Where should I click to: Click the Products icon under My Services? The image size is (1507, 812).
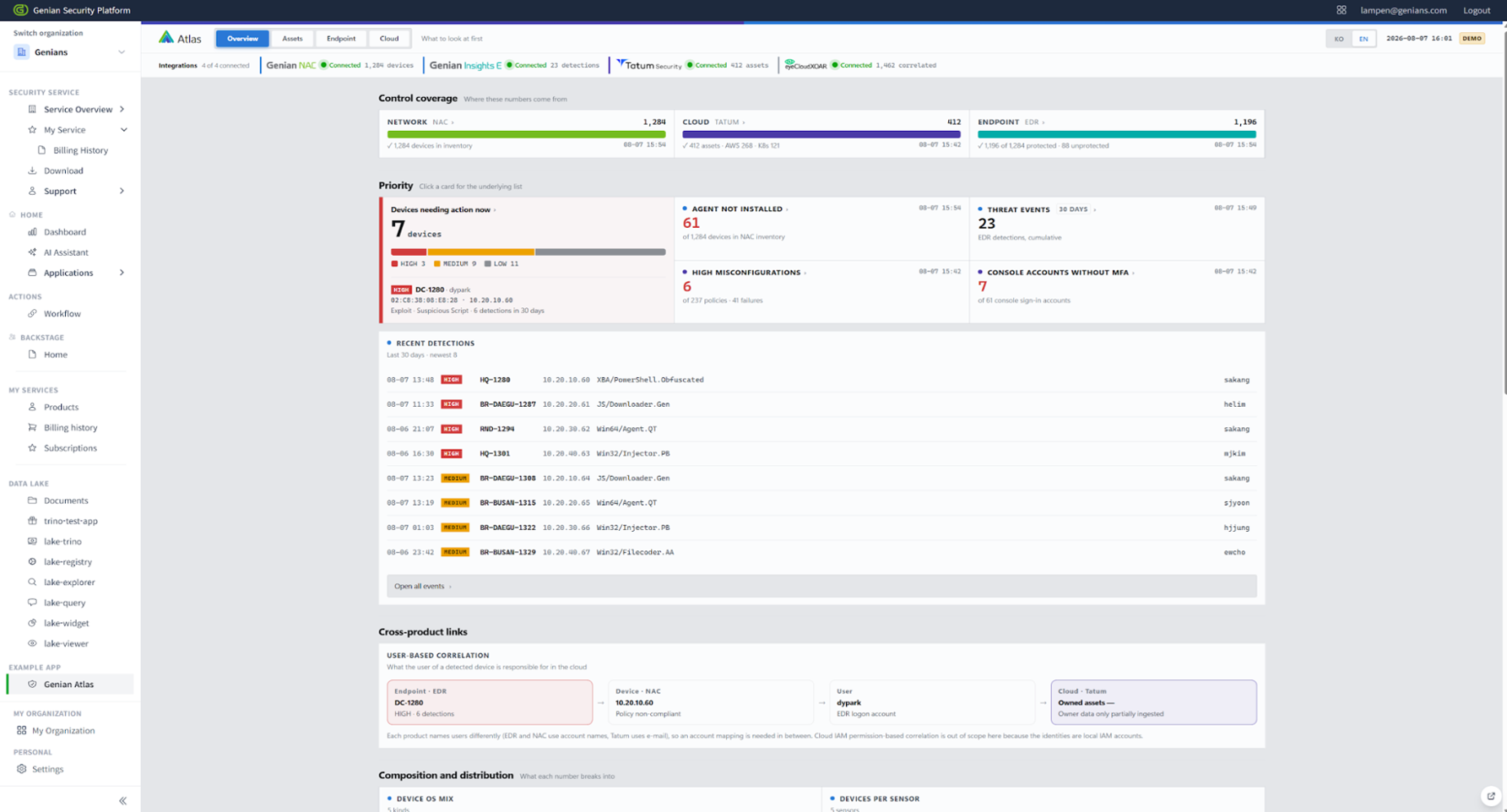point(32,407)
